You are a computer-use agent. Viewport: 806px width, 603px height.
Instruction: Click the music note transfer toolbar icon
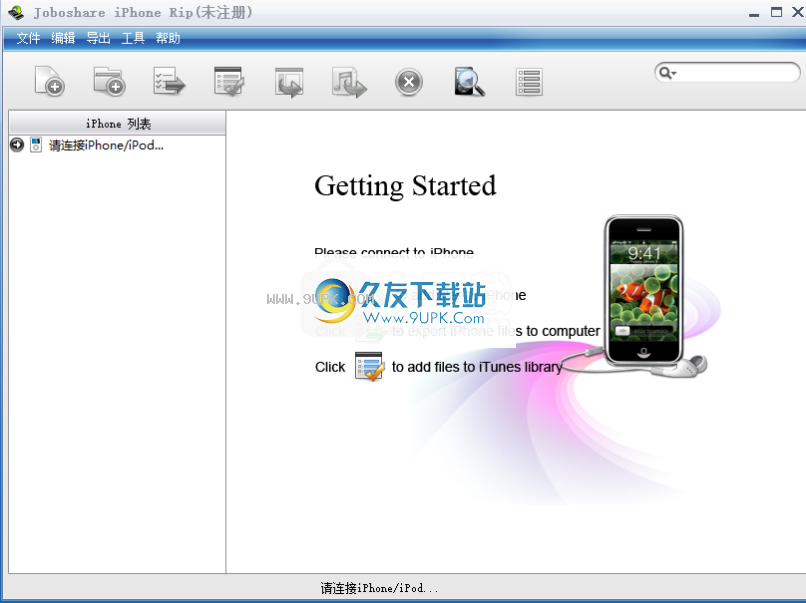tap(349, 82)
